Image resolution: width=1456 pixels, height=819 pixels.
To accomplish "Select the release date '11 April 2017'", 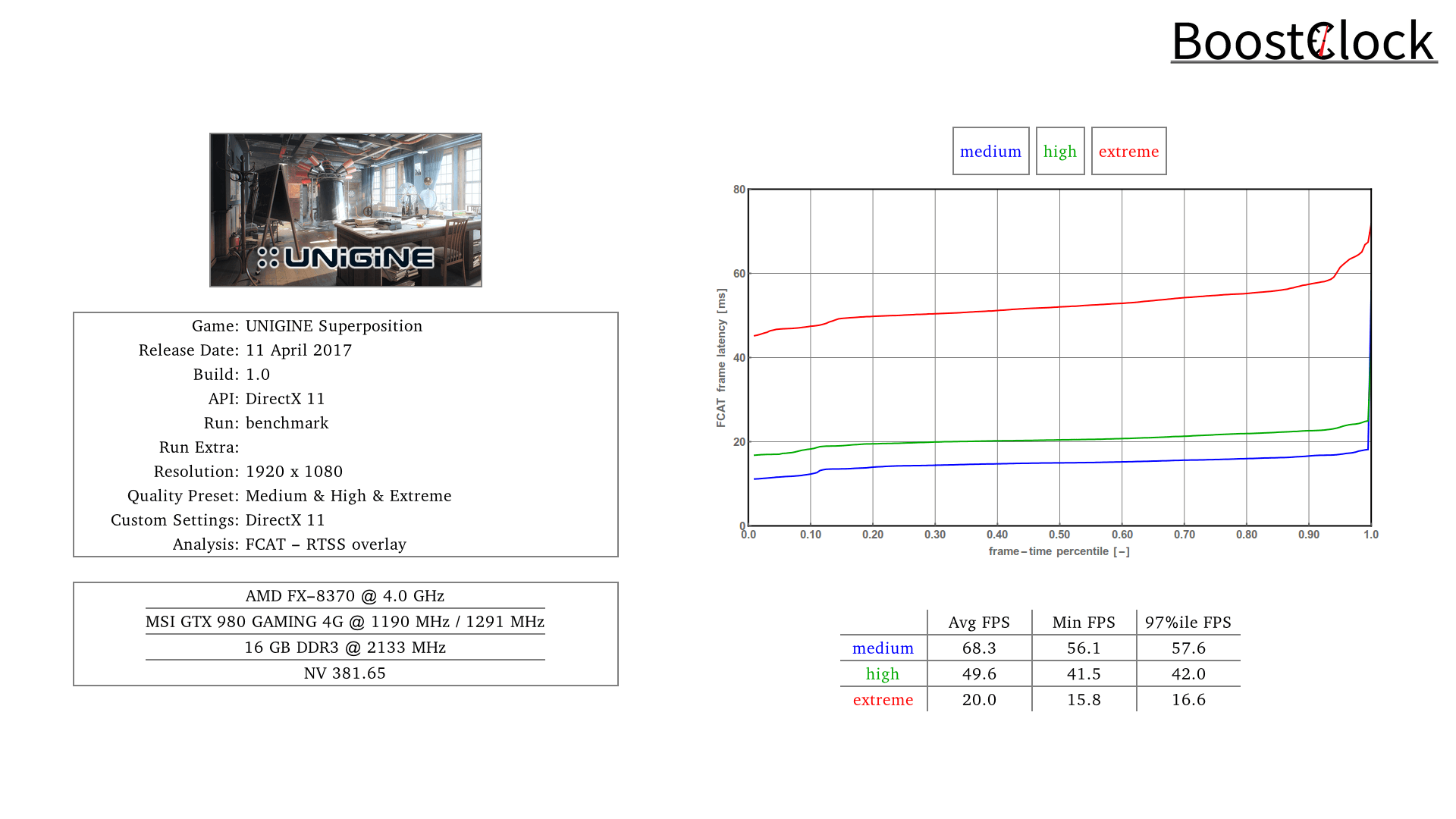I will [x=299, y=350].
